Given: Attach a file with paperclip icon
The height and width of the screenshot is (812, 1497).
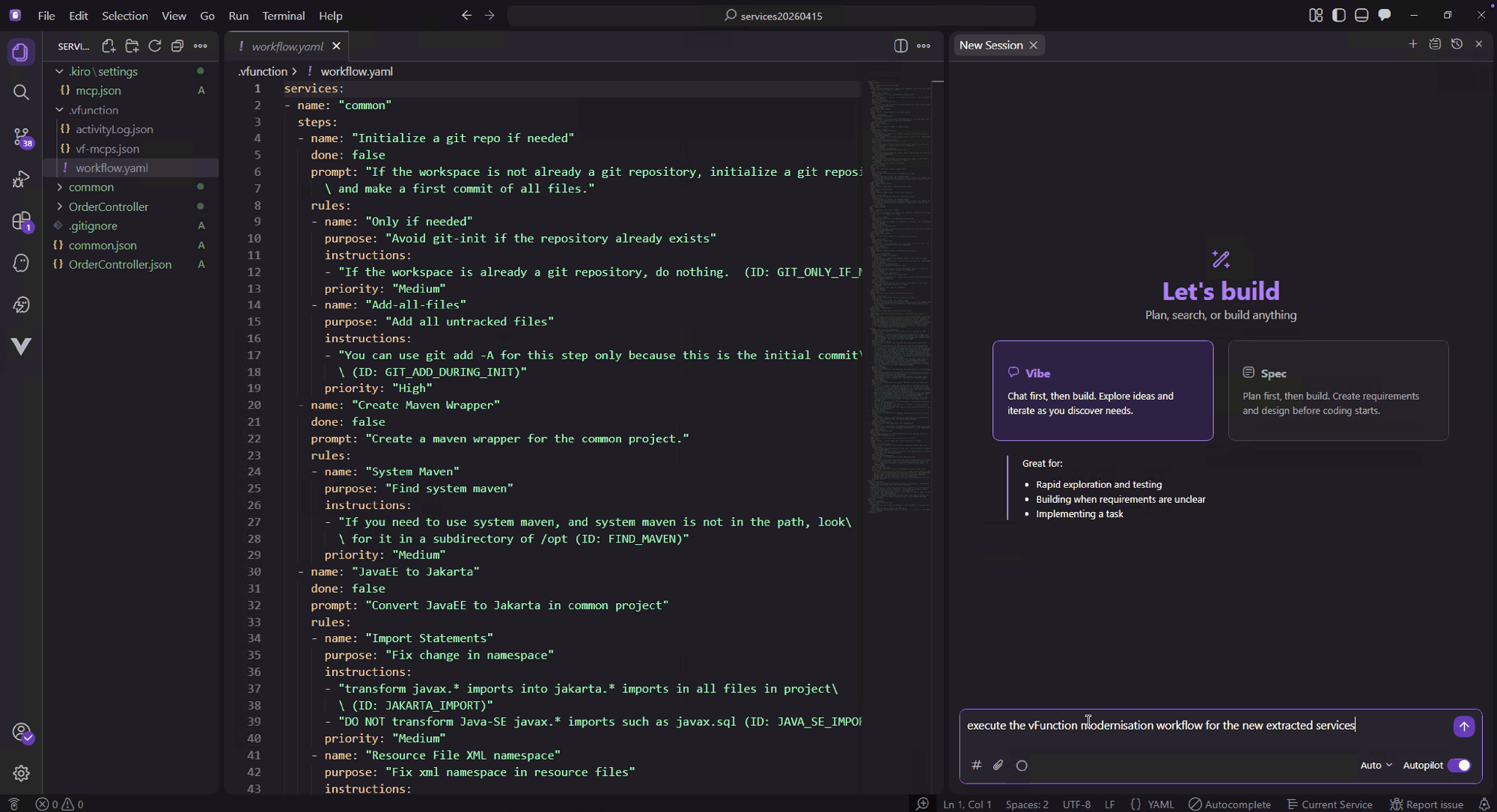Looking at the screenshot, I should [x=998, y=765].
